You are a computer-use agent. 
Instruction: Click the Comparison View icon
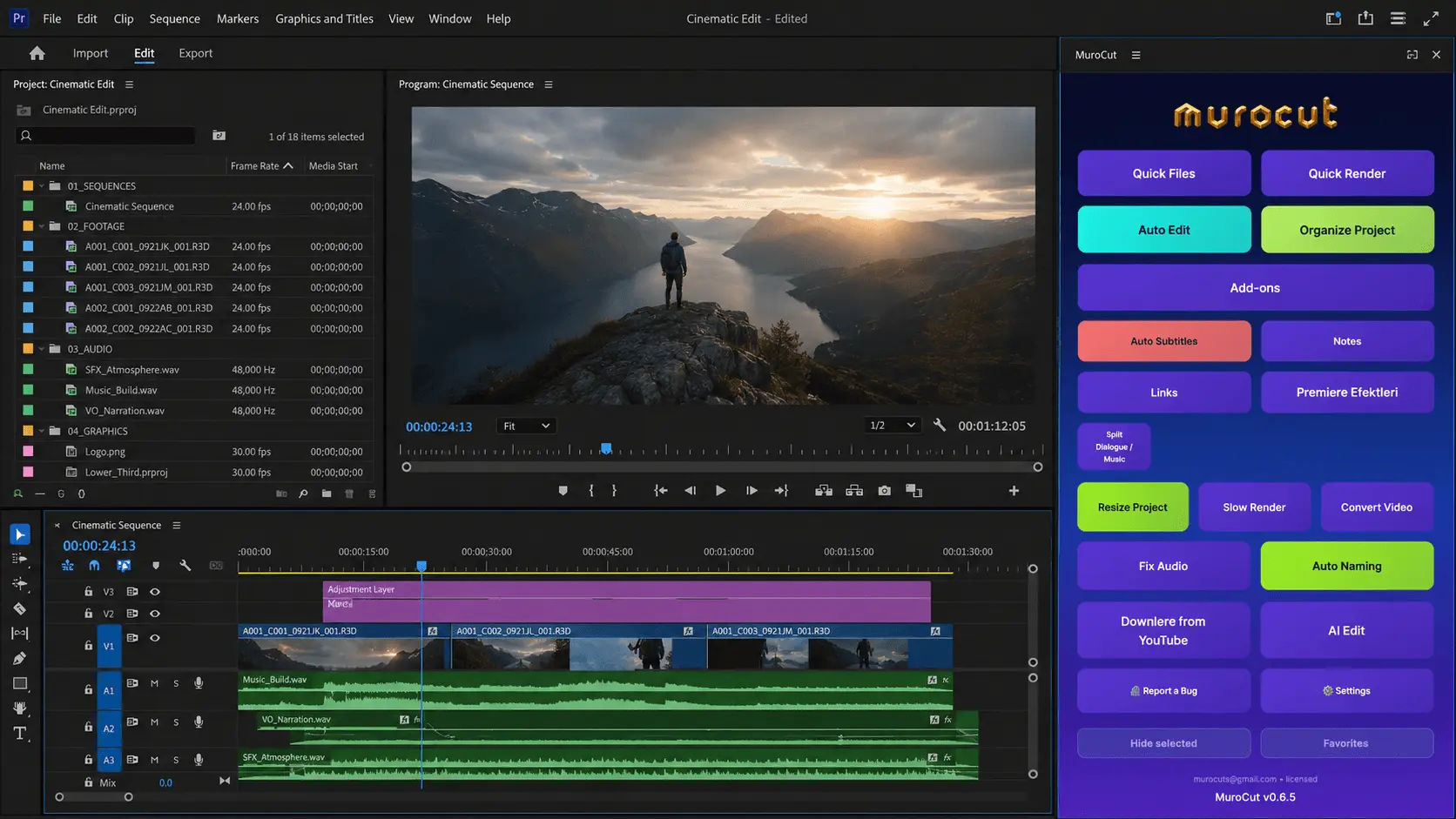[x=914, y=491]
